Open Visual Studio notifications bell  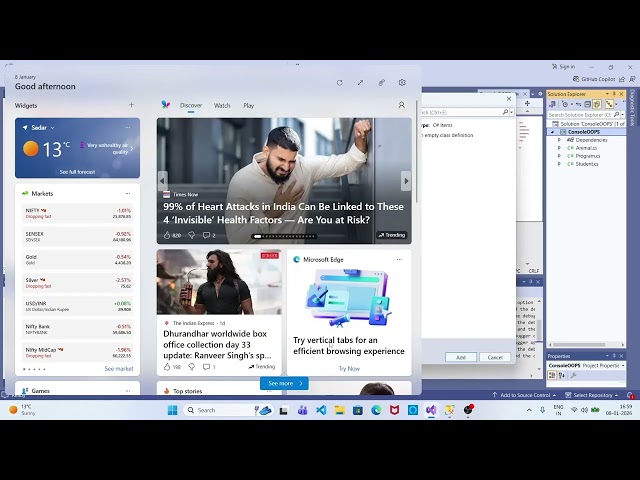click(x=630, y=395)
